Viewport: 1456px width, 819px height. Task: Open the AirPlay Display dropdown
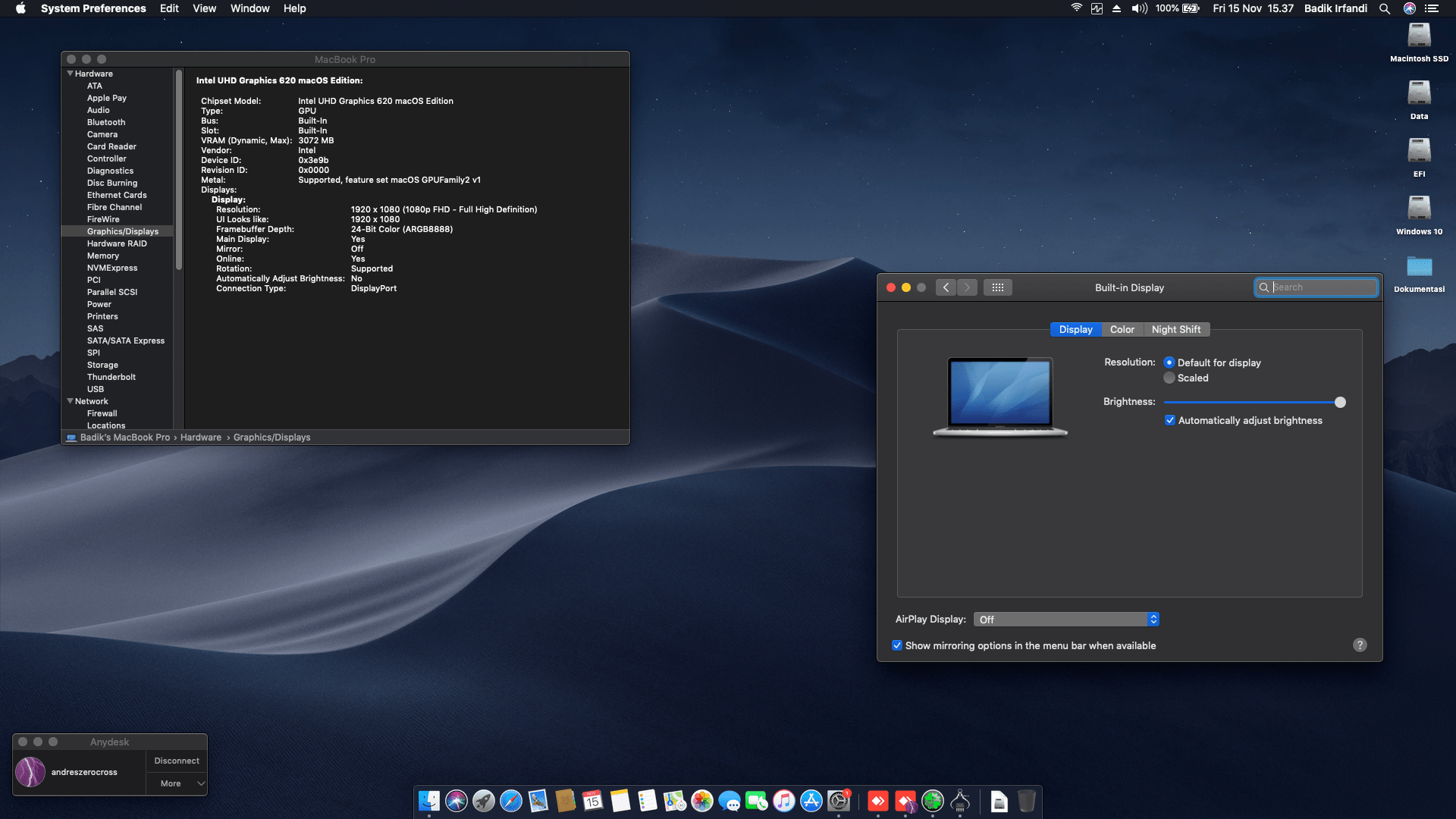tap(1065, 619)
